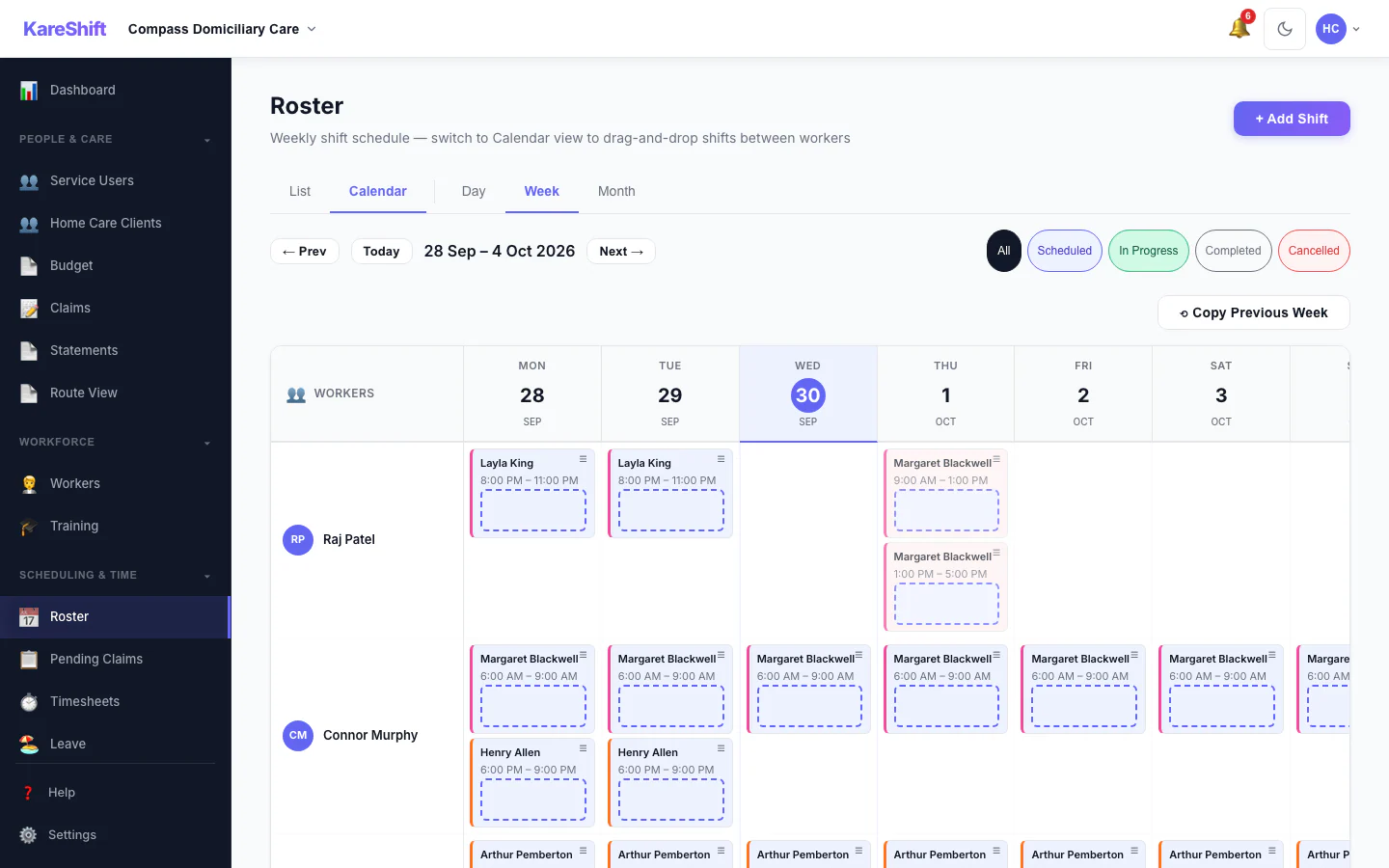This screenshot has height=868, width=1389.
Task: Select Roster in the sidebar
Action: pyautogui.click(x=116, y=616)
